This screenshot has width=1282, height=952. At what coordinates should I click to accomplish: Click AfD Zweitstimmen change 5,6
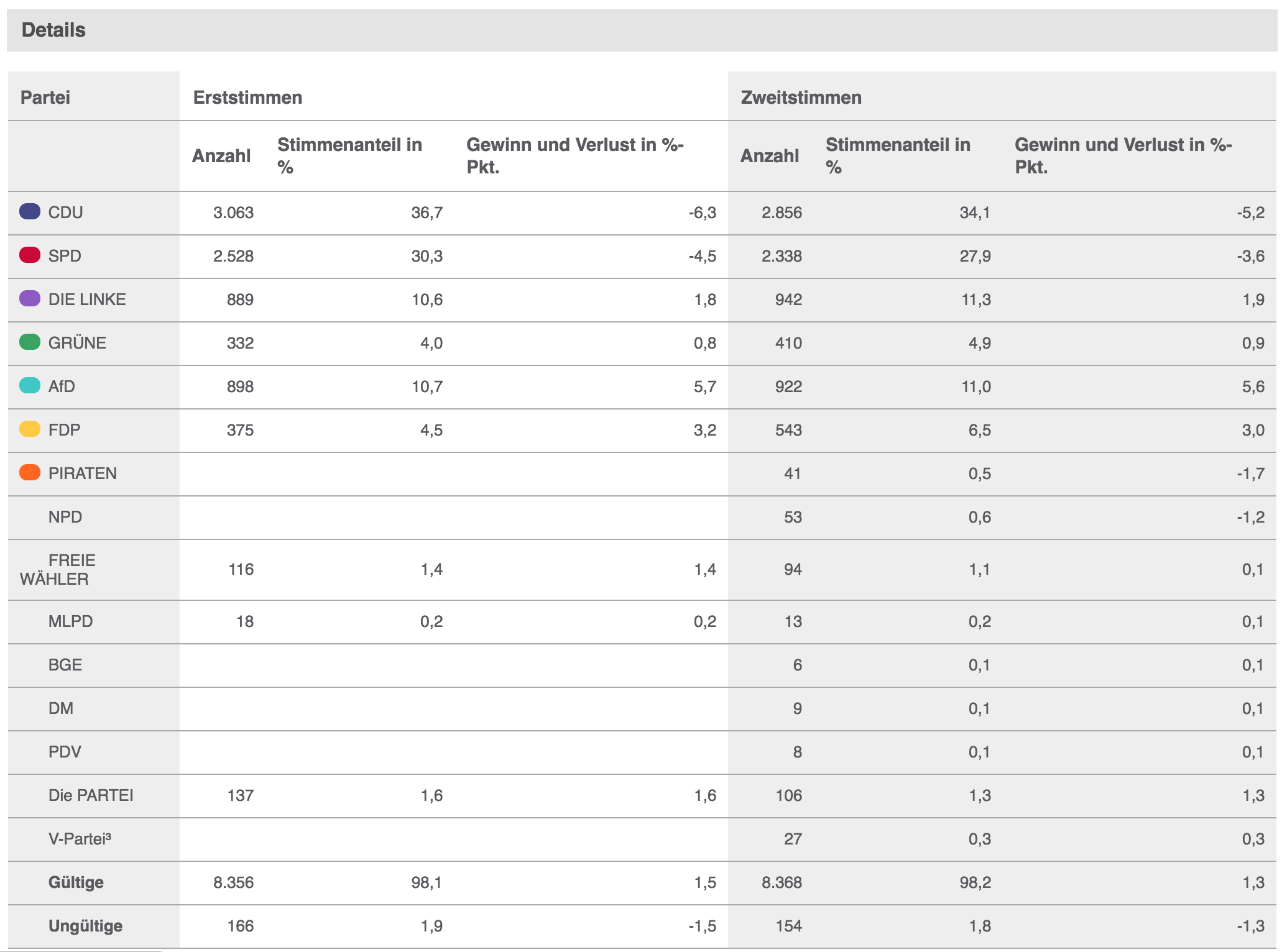pos(1253,387)
